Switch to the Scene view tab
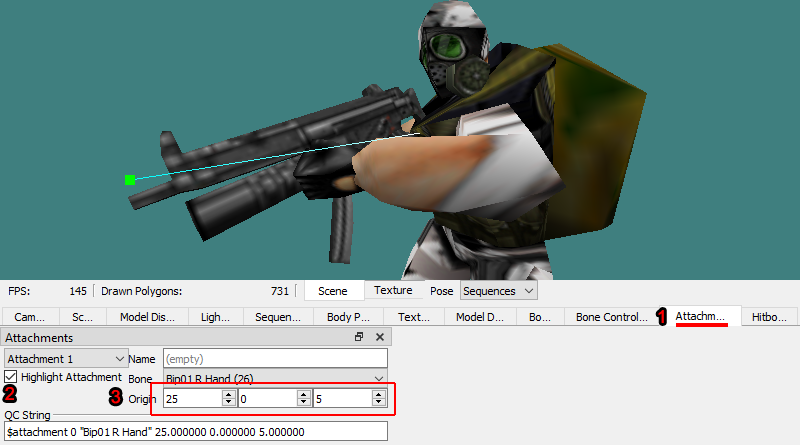This screenshot has width=800, height=445. click(x=333, y=291)
